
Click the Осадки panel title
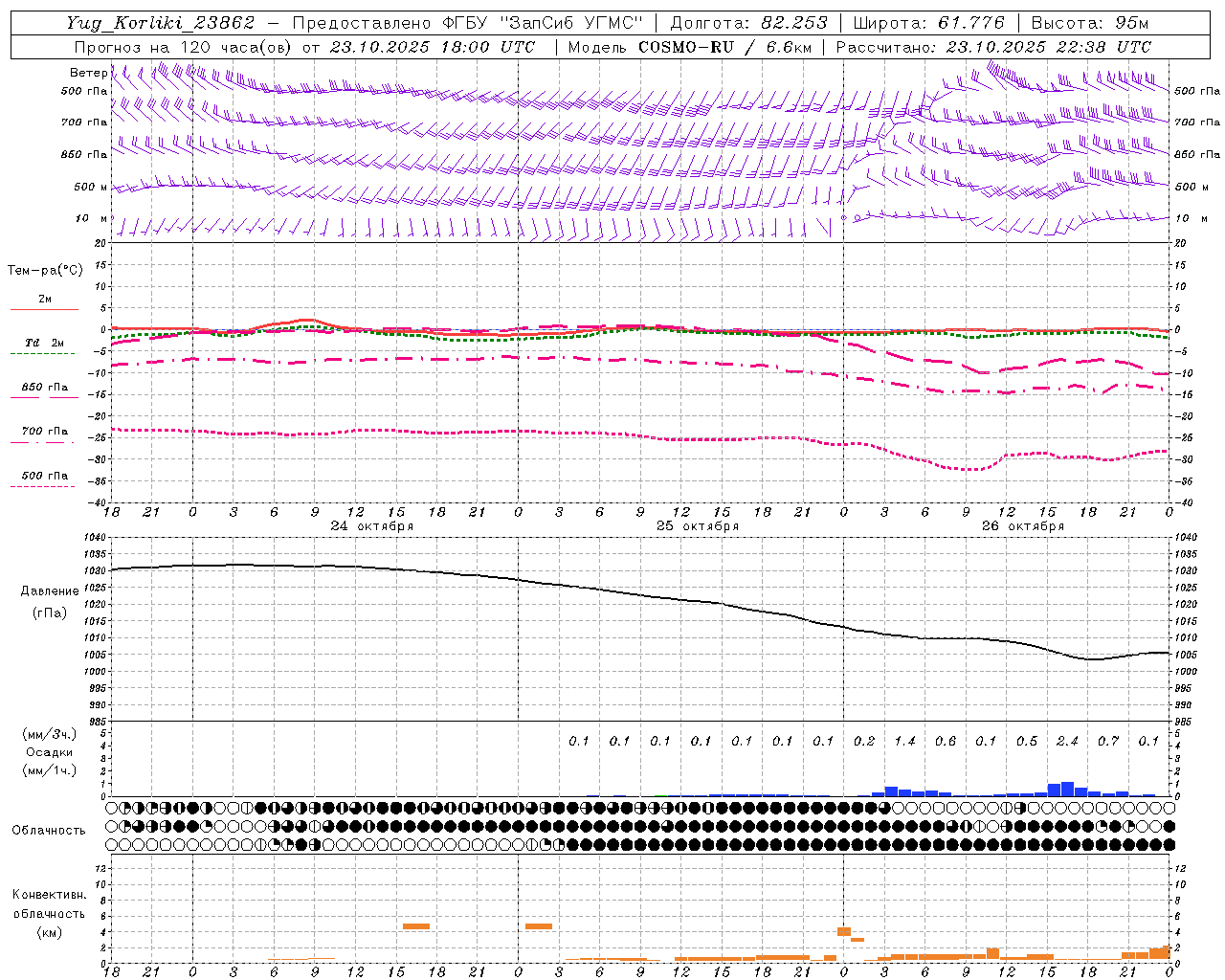click(x=50, y=752)
